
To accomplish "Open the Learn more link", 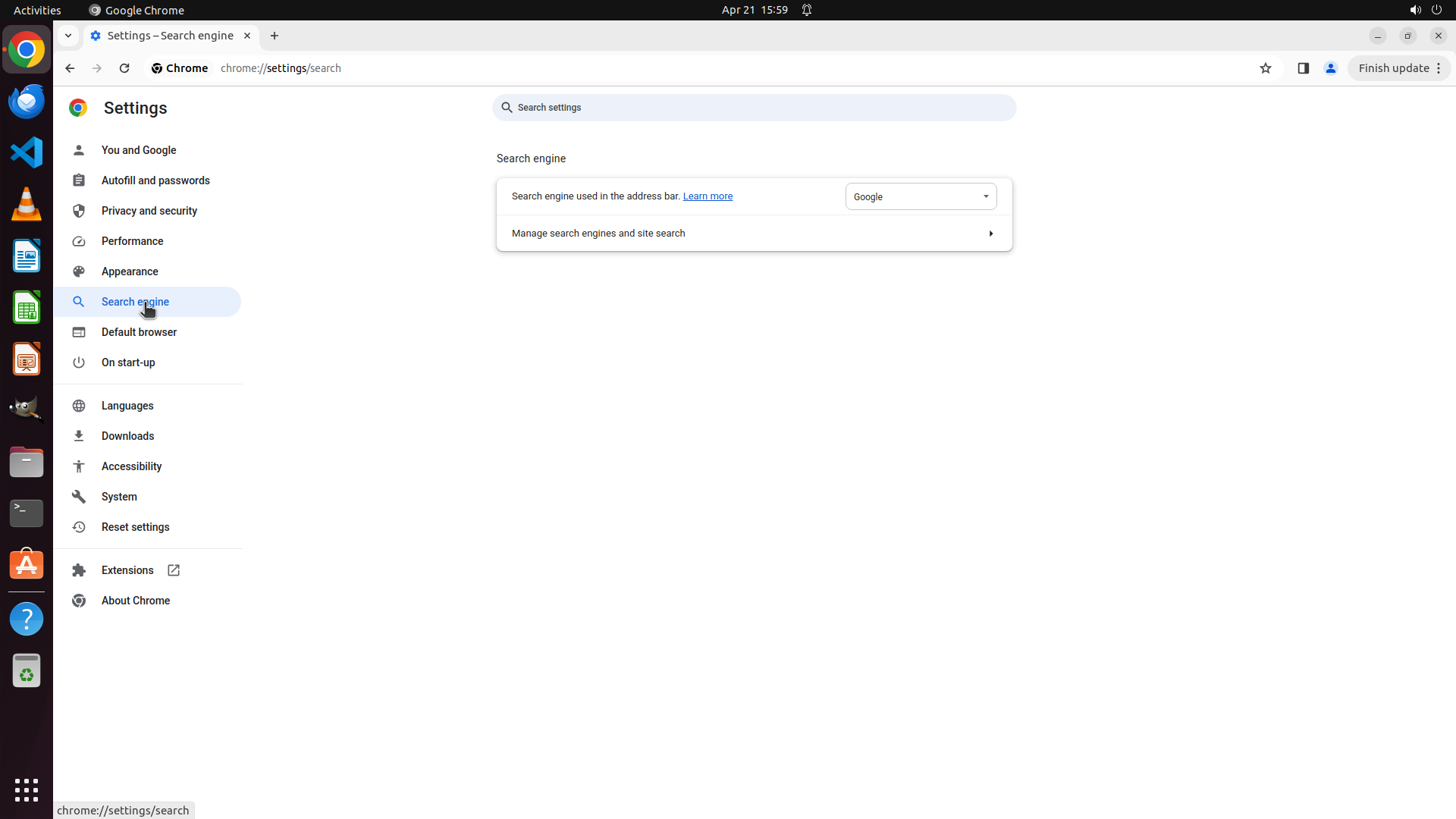I will pyautogui.click(x=708, y=196).
